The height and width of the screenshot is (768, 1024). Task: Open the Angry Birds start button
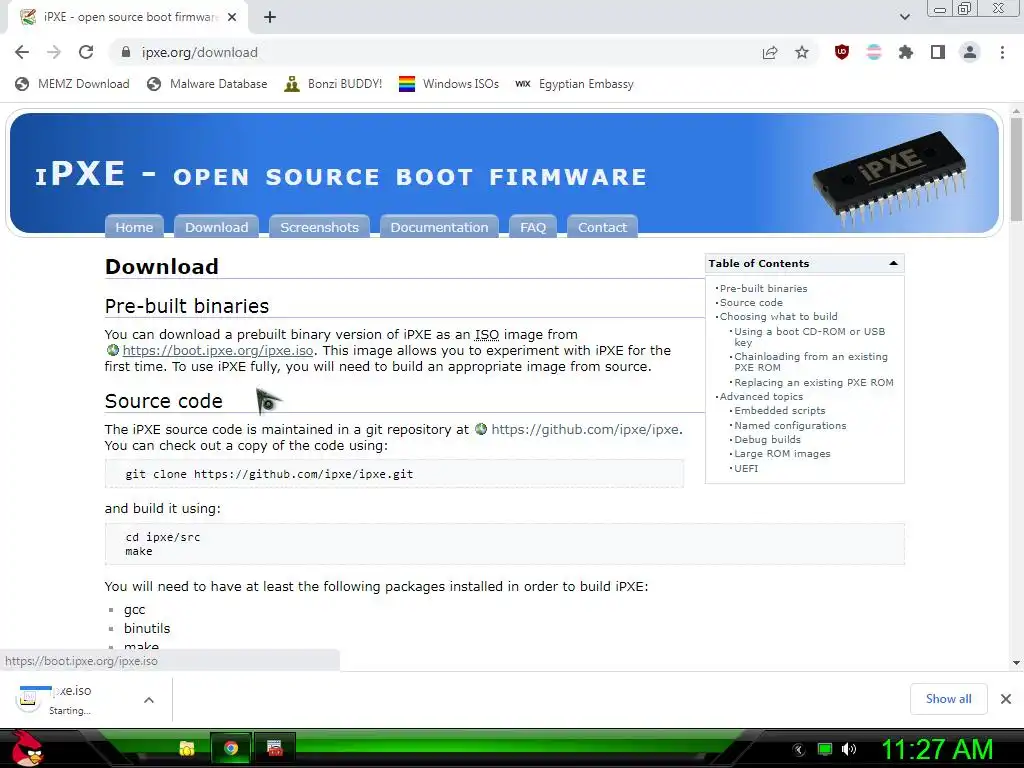coord(27,748)
